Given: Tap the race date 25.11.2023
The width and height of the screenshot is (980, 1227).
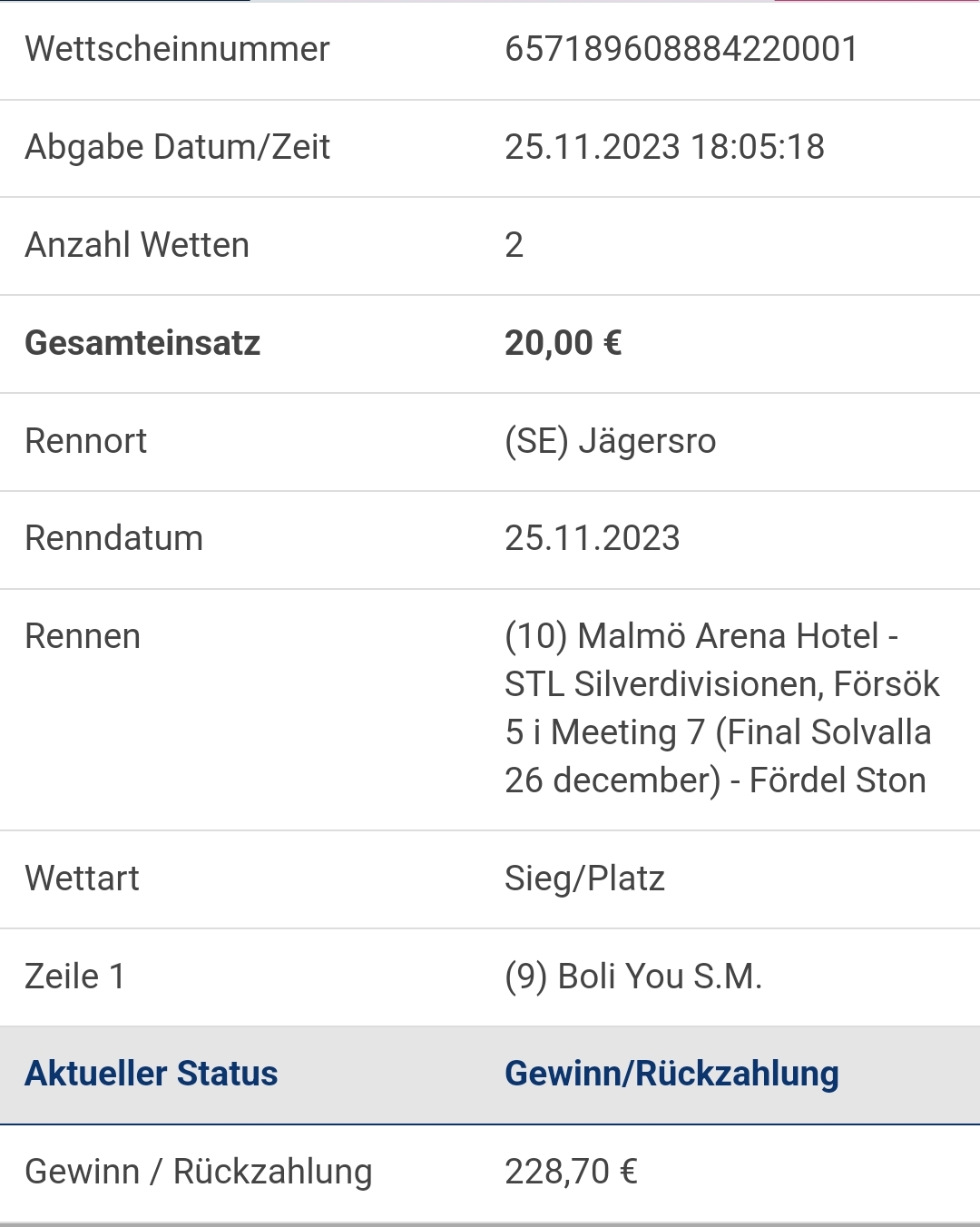Looking at the screenshot, I should 593,538.
